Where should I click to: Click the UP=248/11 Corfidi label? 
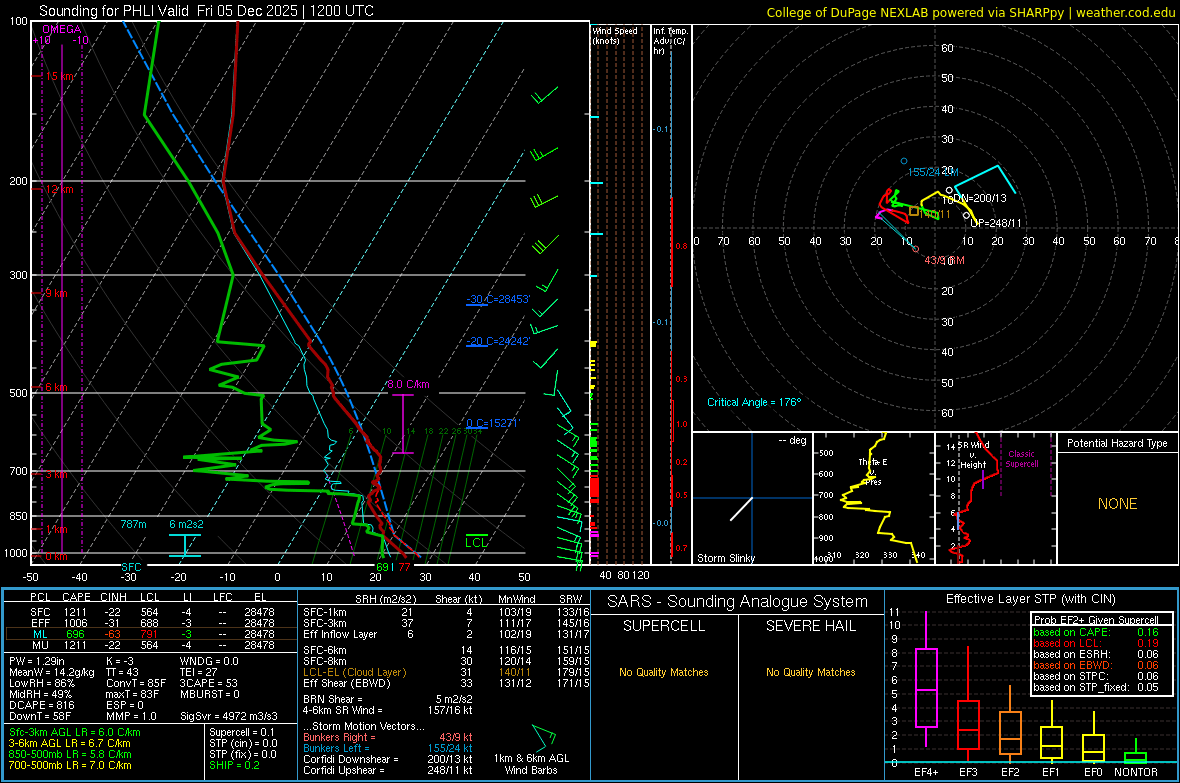(x=996, y=223)
